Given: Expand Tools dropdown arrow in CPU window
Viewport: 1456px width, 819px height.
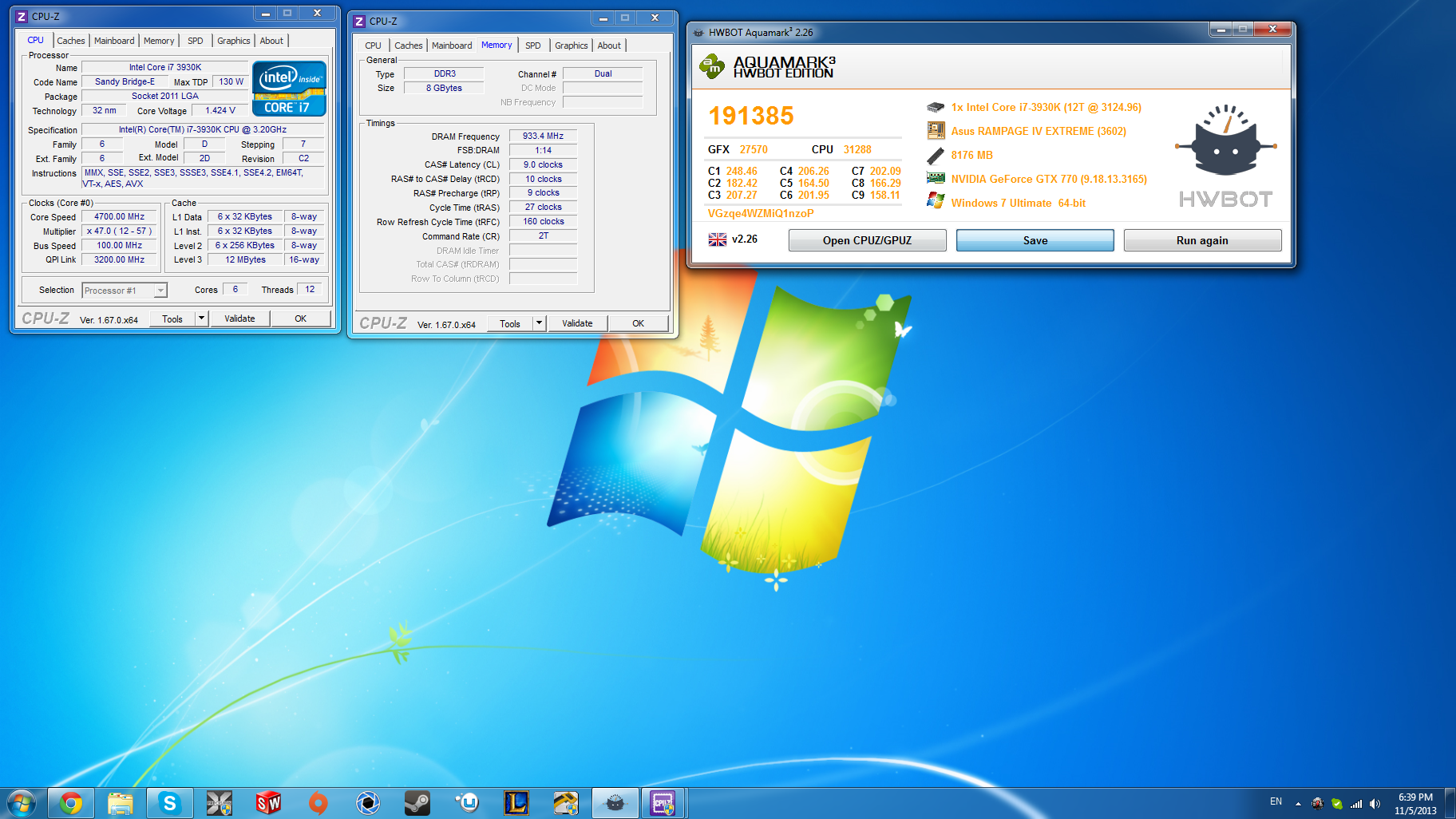Looking at the screenshot, I should tap(201, 318).
